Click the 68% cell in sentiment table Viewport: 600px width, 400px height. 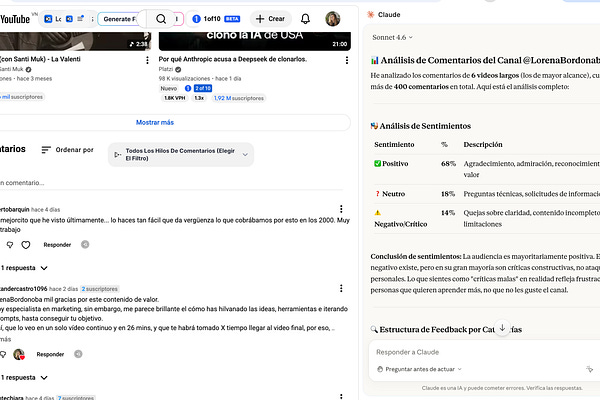448,163
